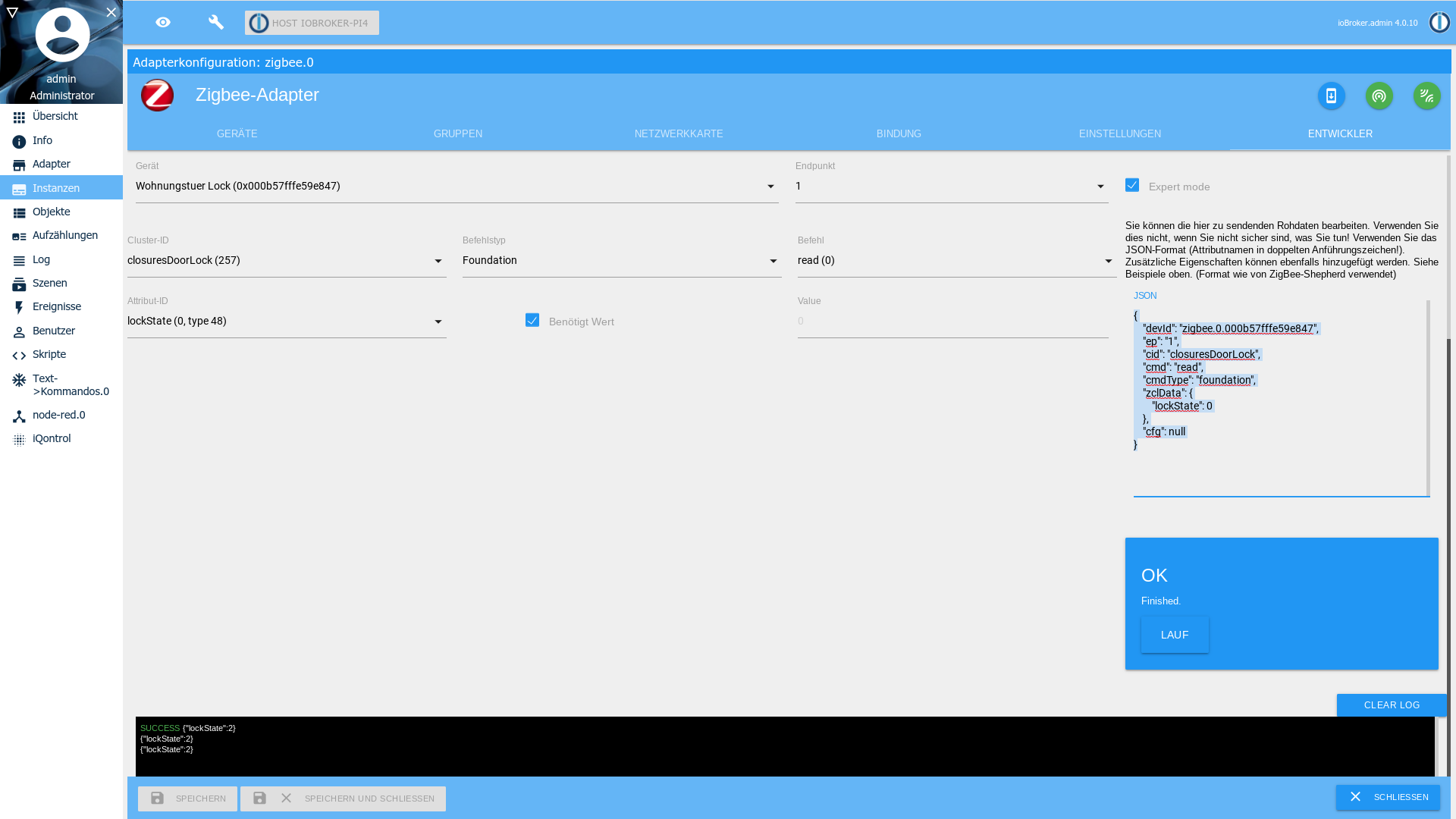Viewport: 1456px width, 819px height.
Task: Switch to the Bindung tab
Action: point(899,133)
